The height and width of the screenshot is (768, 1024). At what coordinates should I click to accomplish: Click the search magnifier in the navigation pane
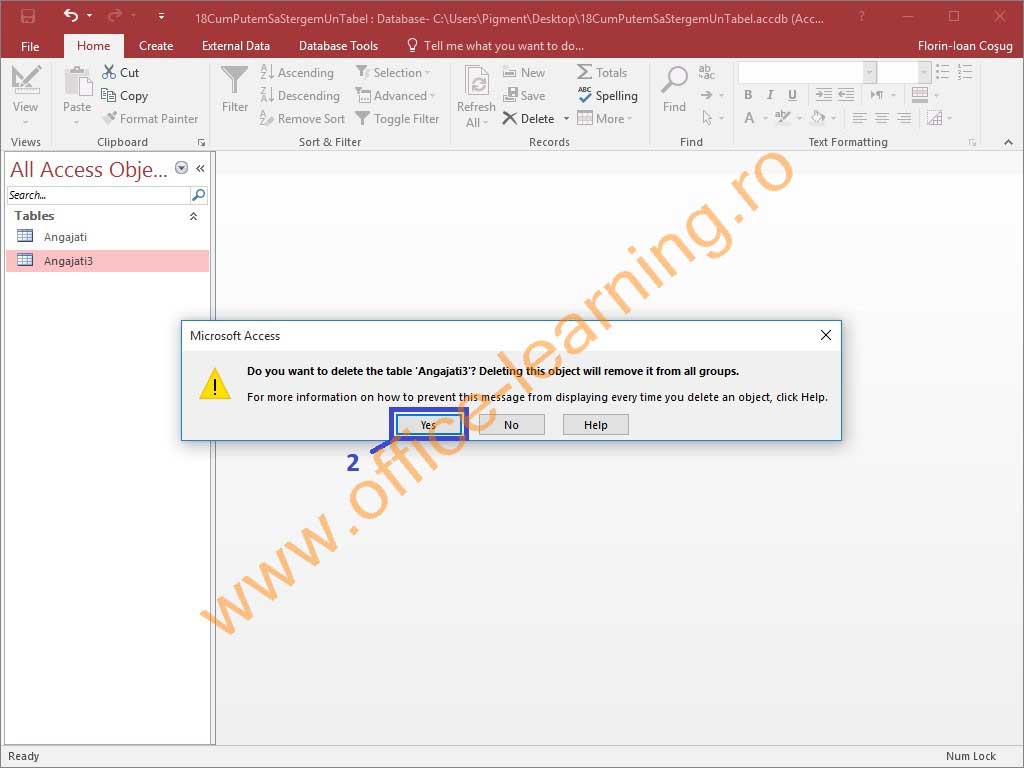click(x=199, y=195)
